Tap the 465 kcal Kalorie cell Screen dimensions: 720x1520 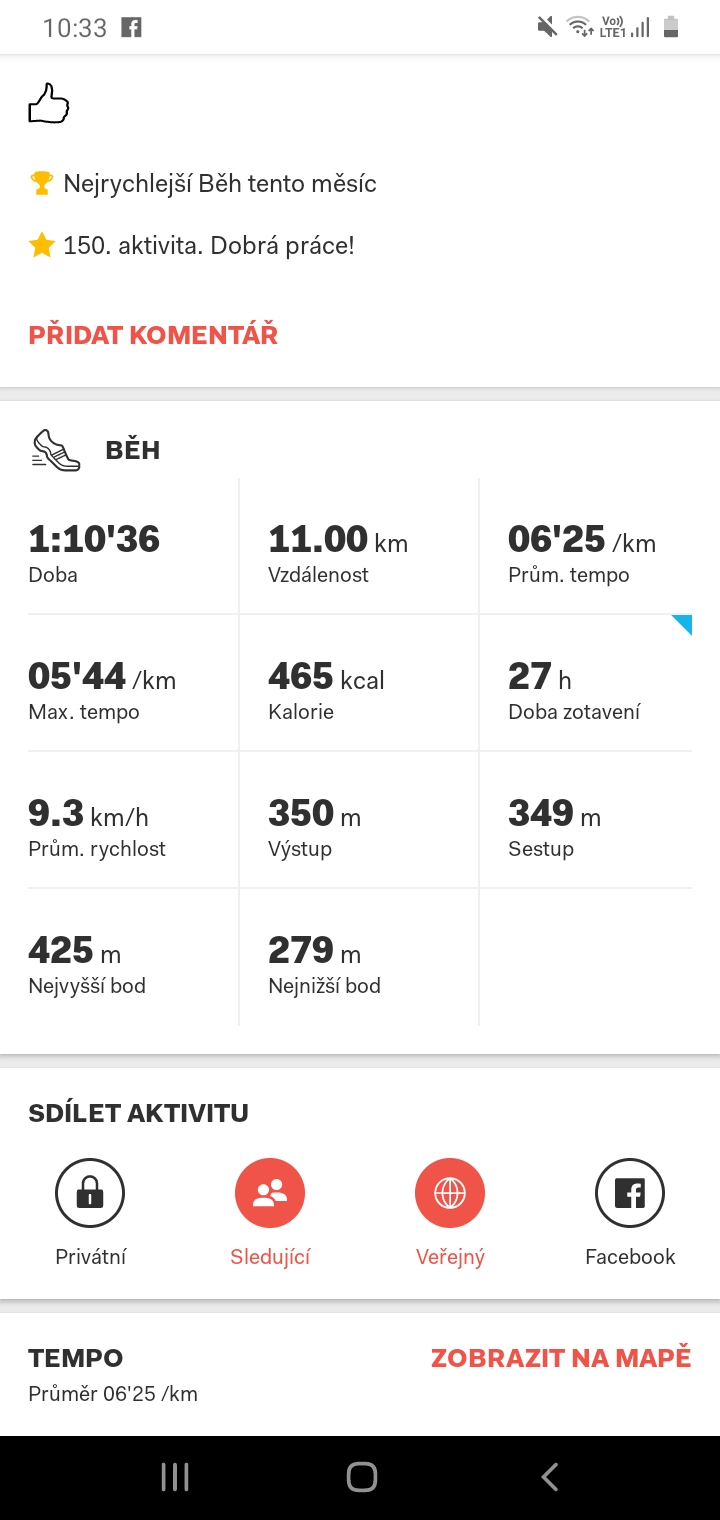[359, 683]
